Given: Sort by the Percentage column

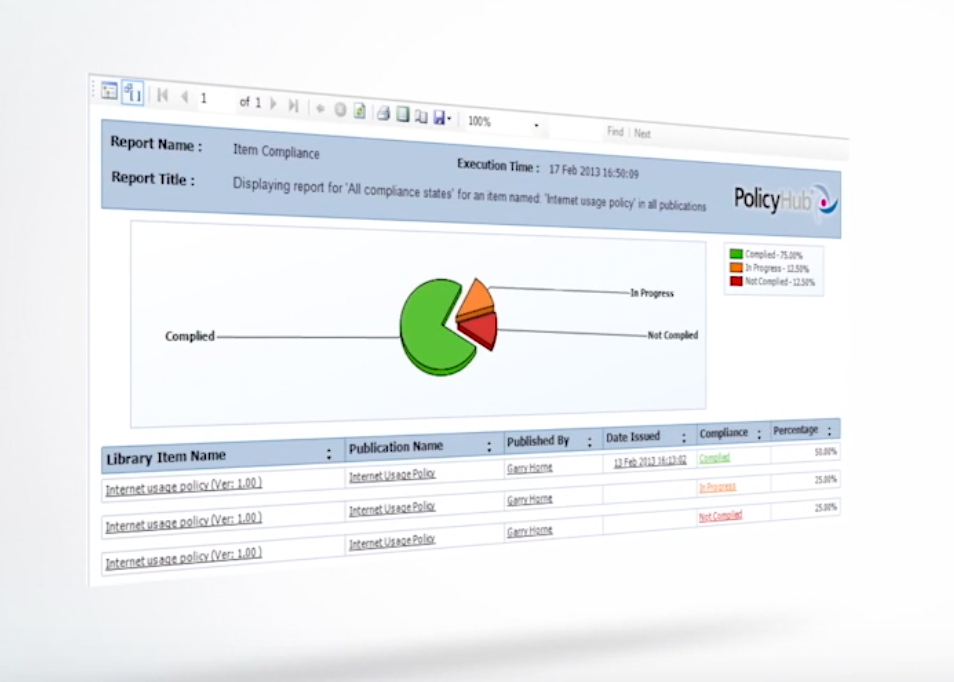Looking at the screenshot, I should (829, 430).
